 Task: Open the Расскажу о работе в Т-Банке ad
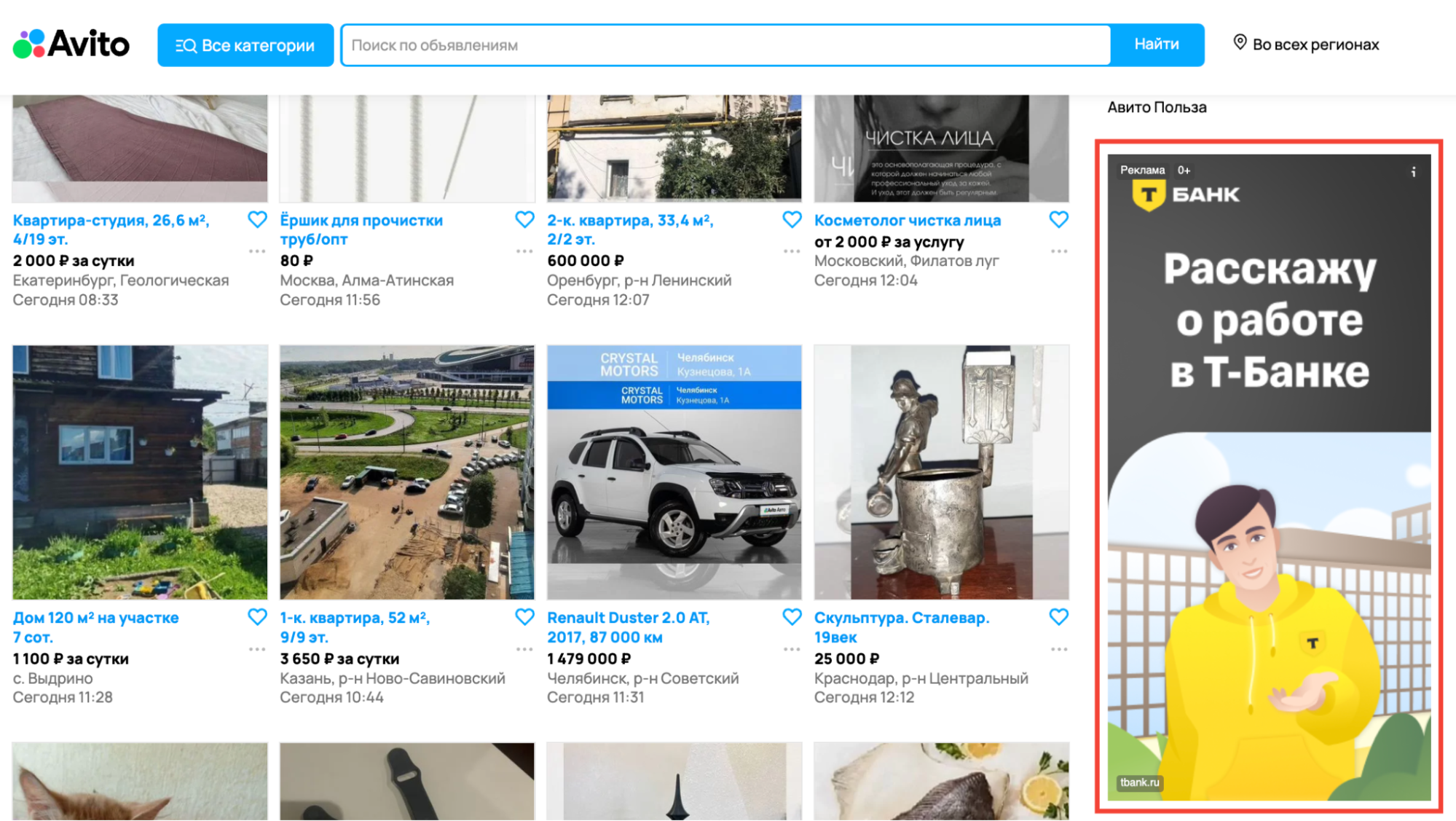point(1269,476)
